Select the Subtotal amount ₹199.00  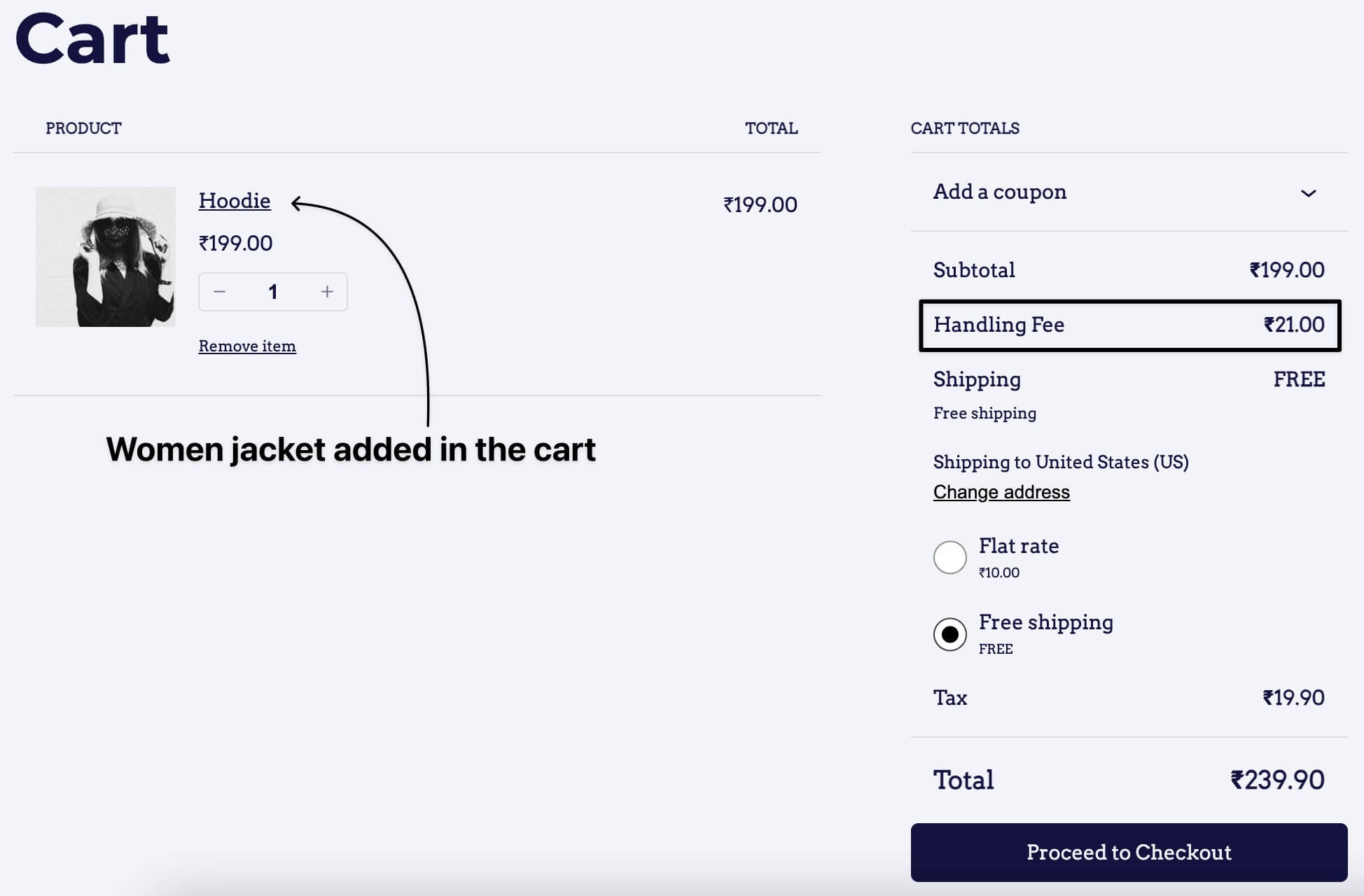(x=1286, y=269)
